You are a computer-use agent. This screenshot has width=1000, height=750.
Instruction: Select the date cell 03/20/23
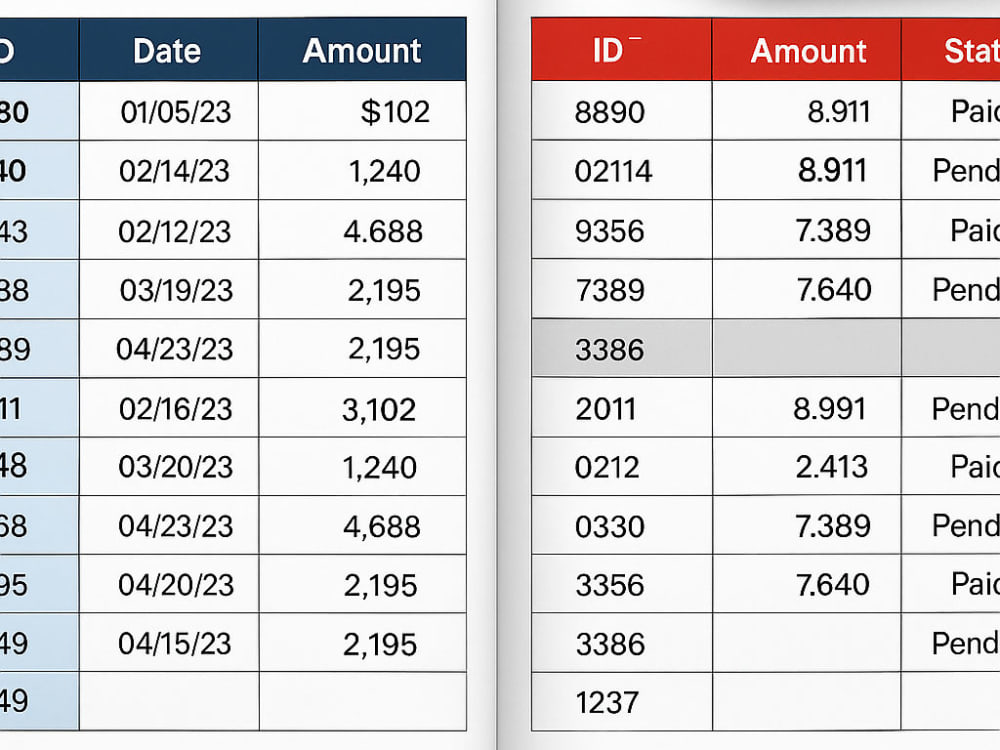[x=168, y=467]
